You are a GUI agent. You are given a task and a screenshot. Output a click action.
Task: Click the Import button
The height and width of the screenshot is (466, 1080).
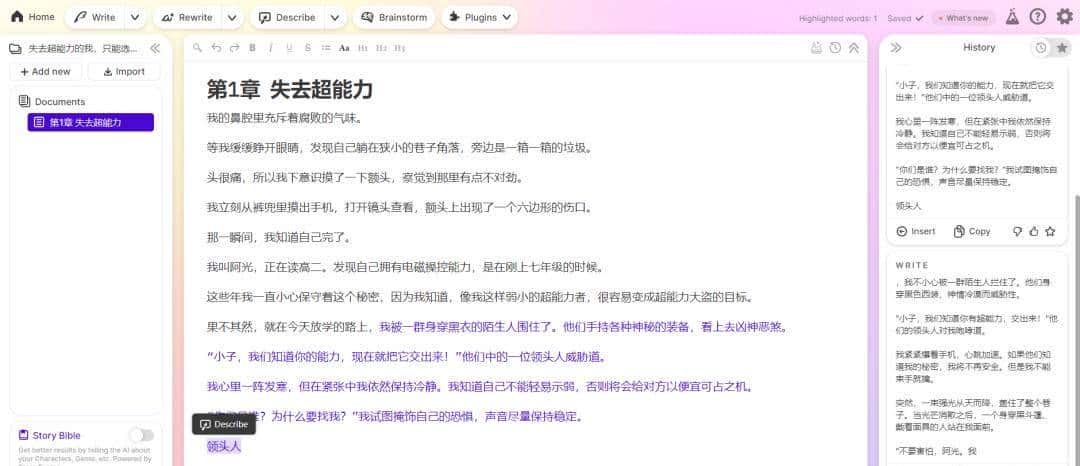125,72
